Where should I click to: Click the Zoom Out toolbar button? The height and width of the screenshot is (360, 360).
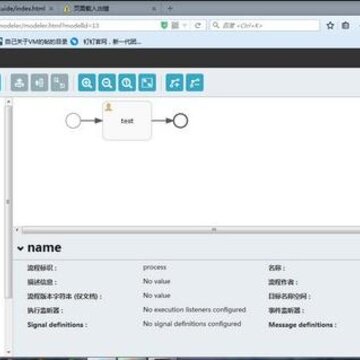(x=107, y=83)
